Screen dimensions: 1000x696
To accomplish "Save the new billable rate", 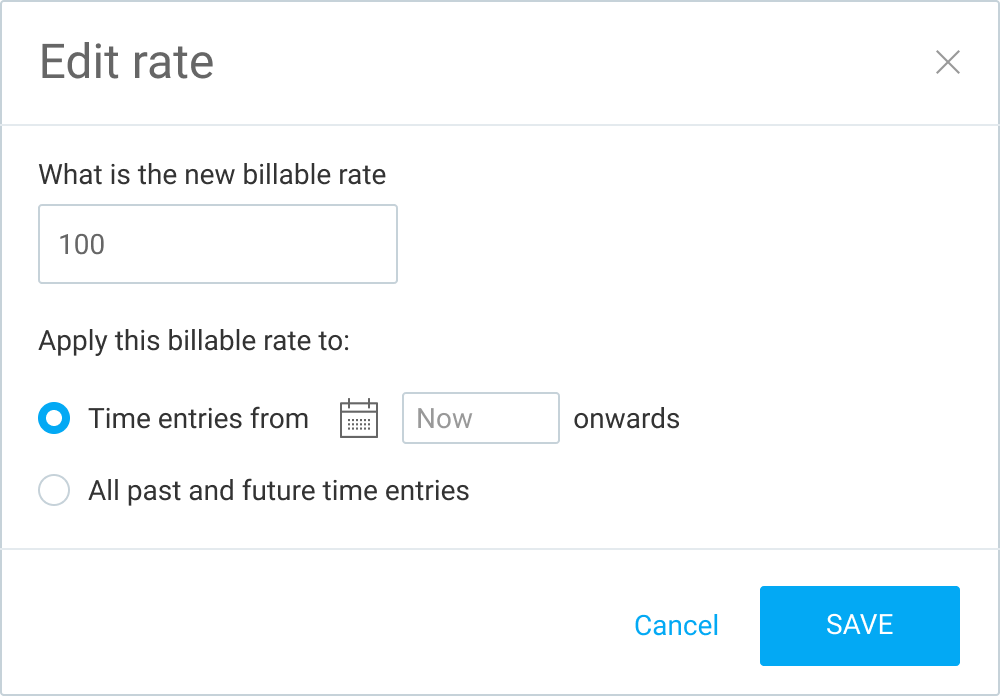I will tap(859, 625).
